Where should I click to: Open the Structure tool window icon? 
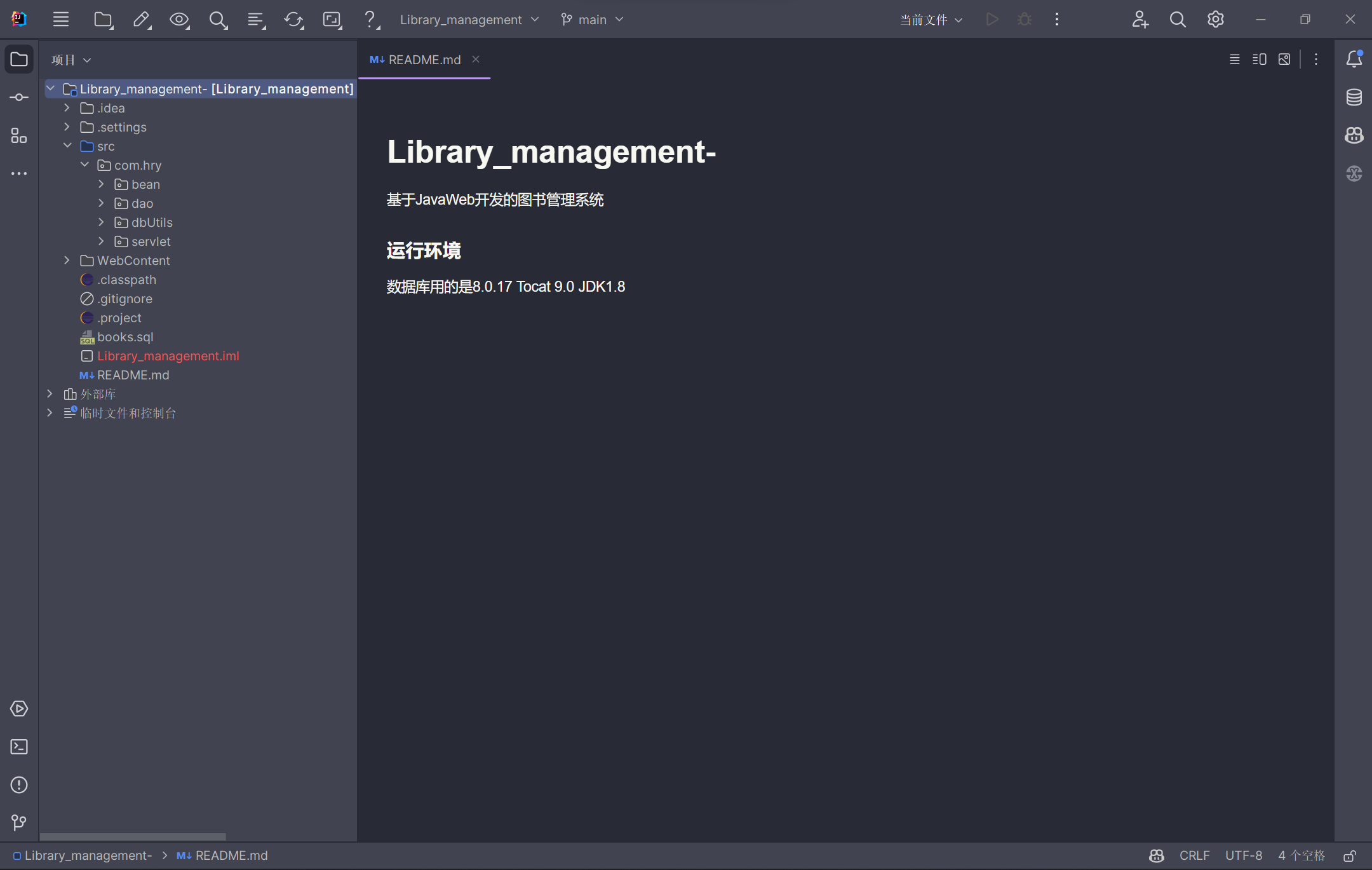19,135
